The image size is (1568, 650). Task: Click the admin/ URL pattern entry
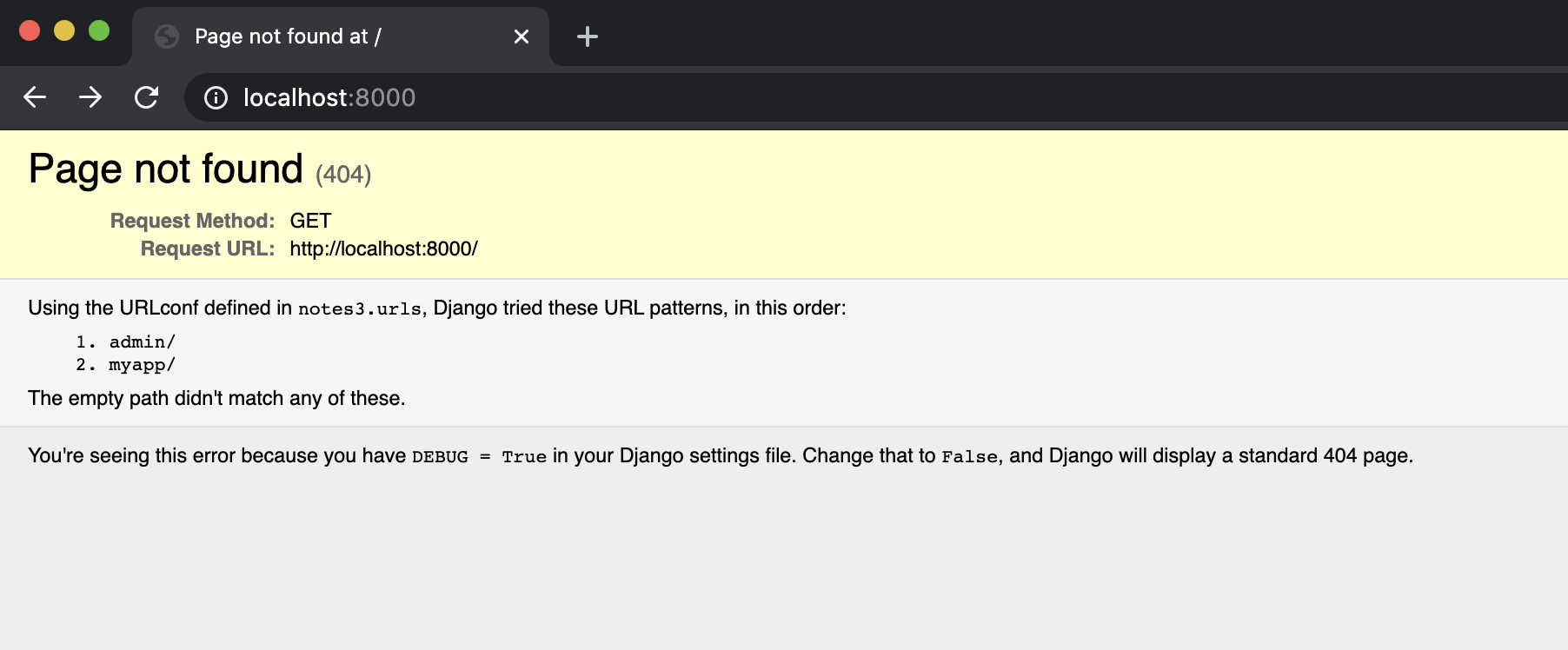(x=142, y=342)
